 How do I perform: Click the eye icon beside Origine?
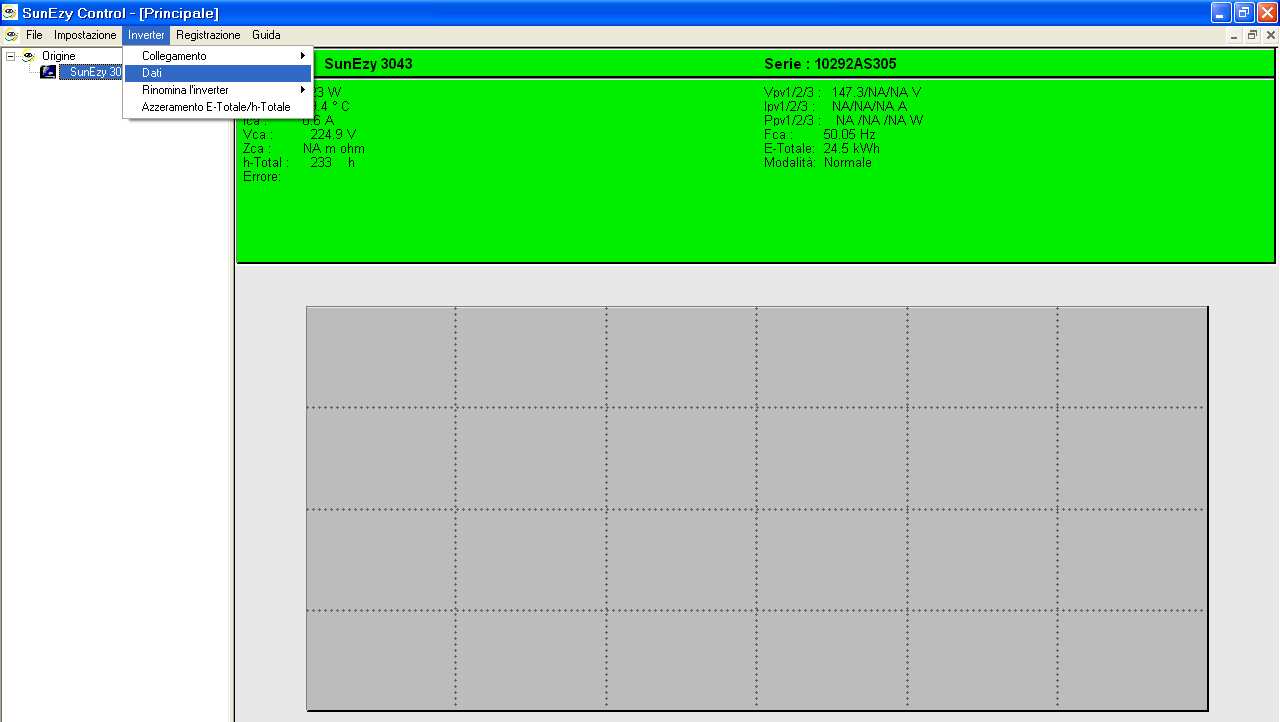point(28,56)
